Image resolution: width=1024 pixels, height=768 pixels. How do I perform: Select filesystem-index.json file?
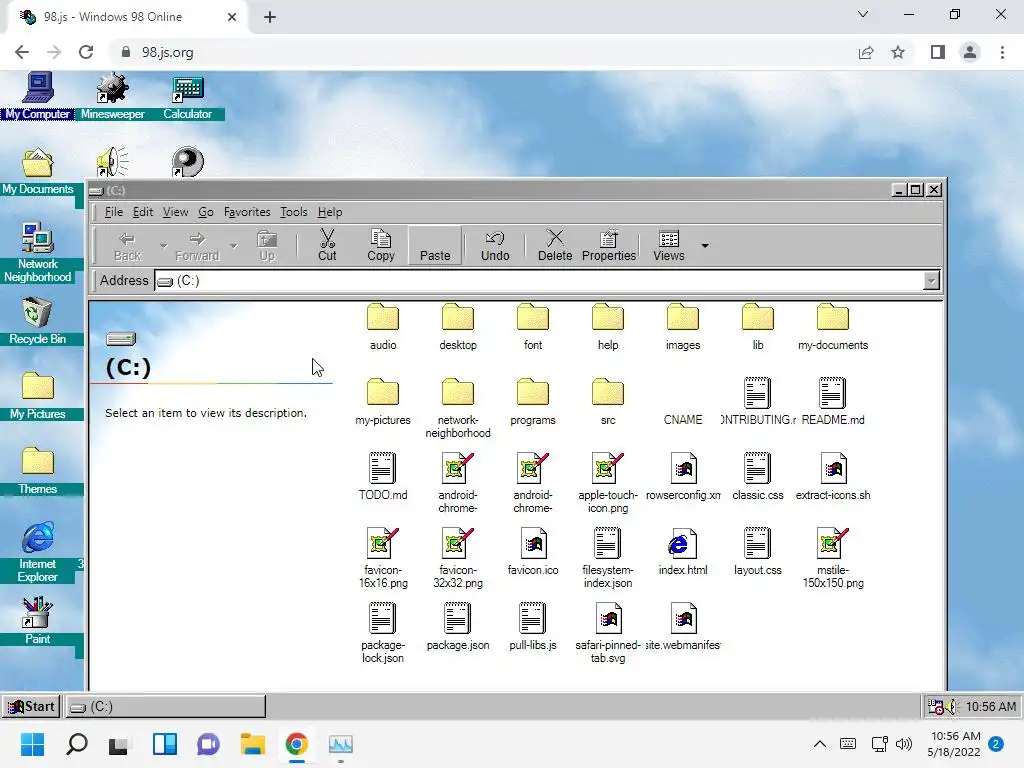point(608,558)
